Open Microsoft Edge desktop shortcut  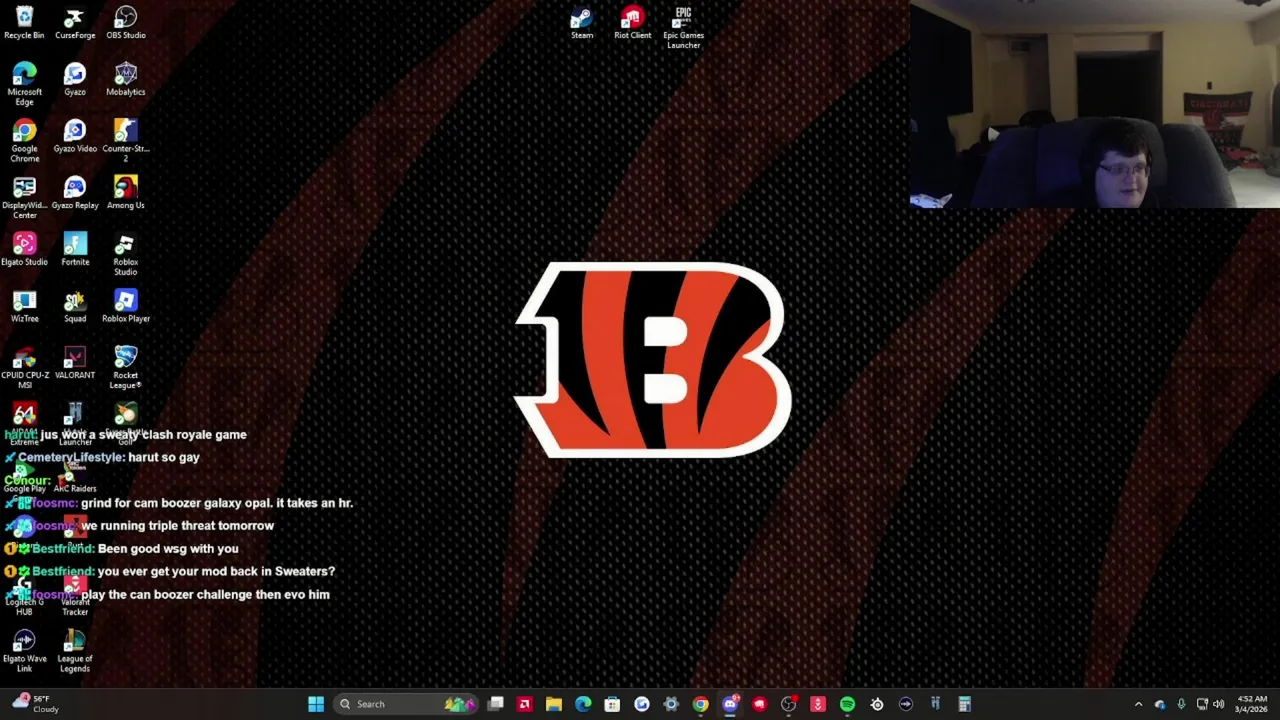pyautogui.click(x=24, y=84)
